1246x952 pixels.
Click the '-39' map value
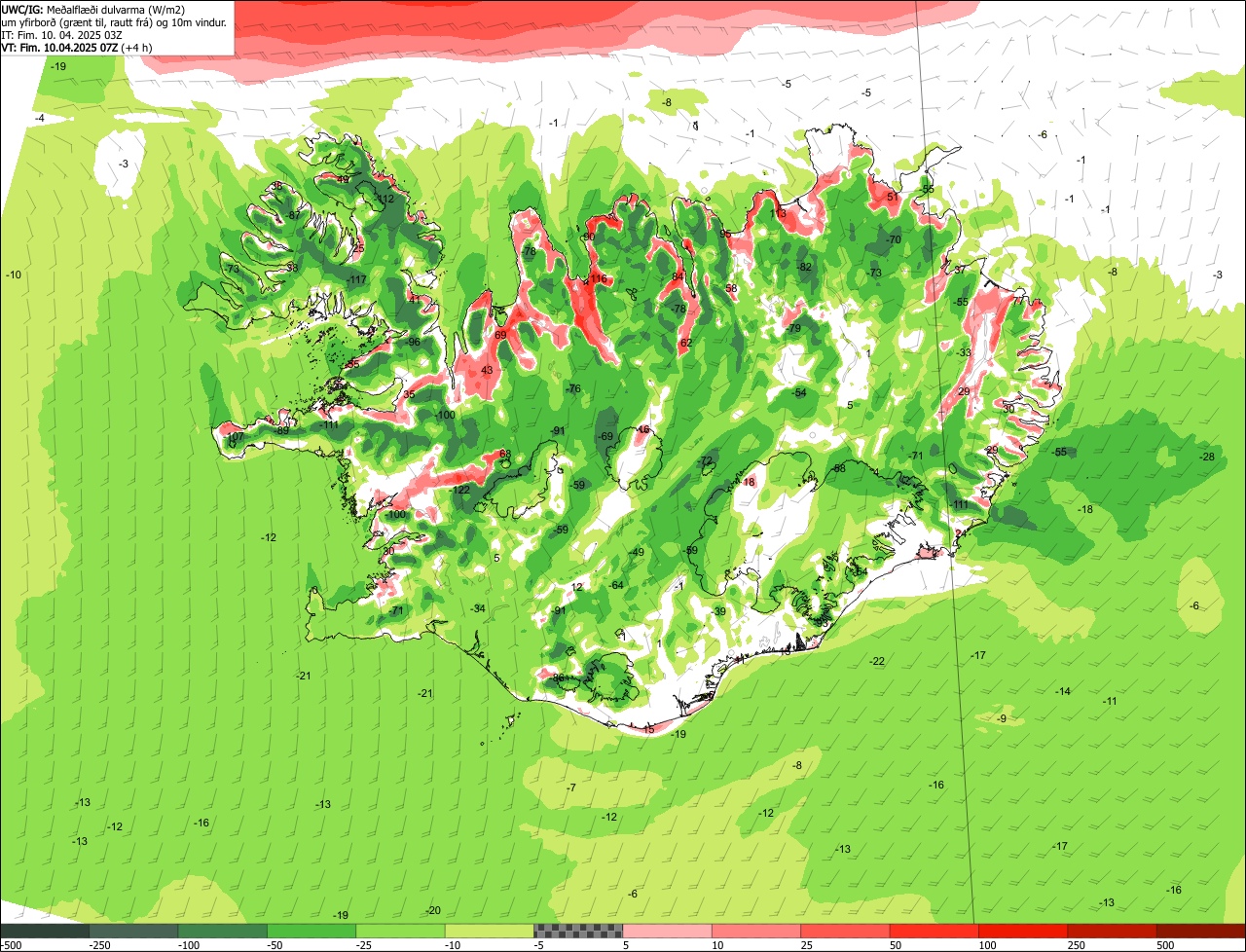(x=719, y=611)
